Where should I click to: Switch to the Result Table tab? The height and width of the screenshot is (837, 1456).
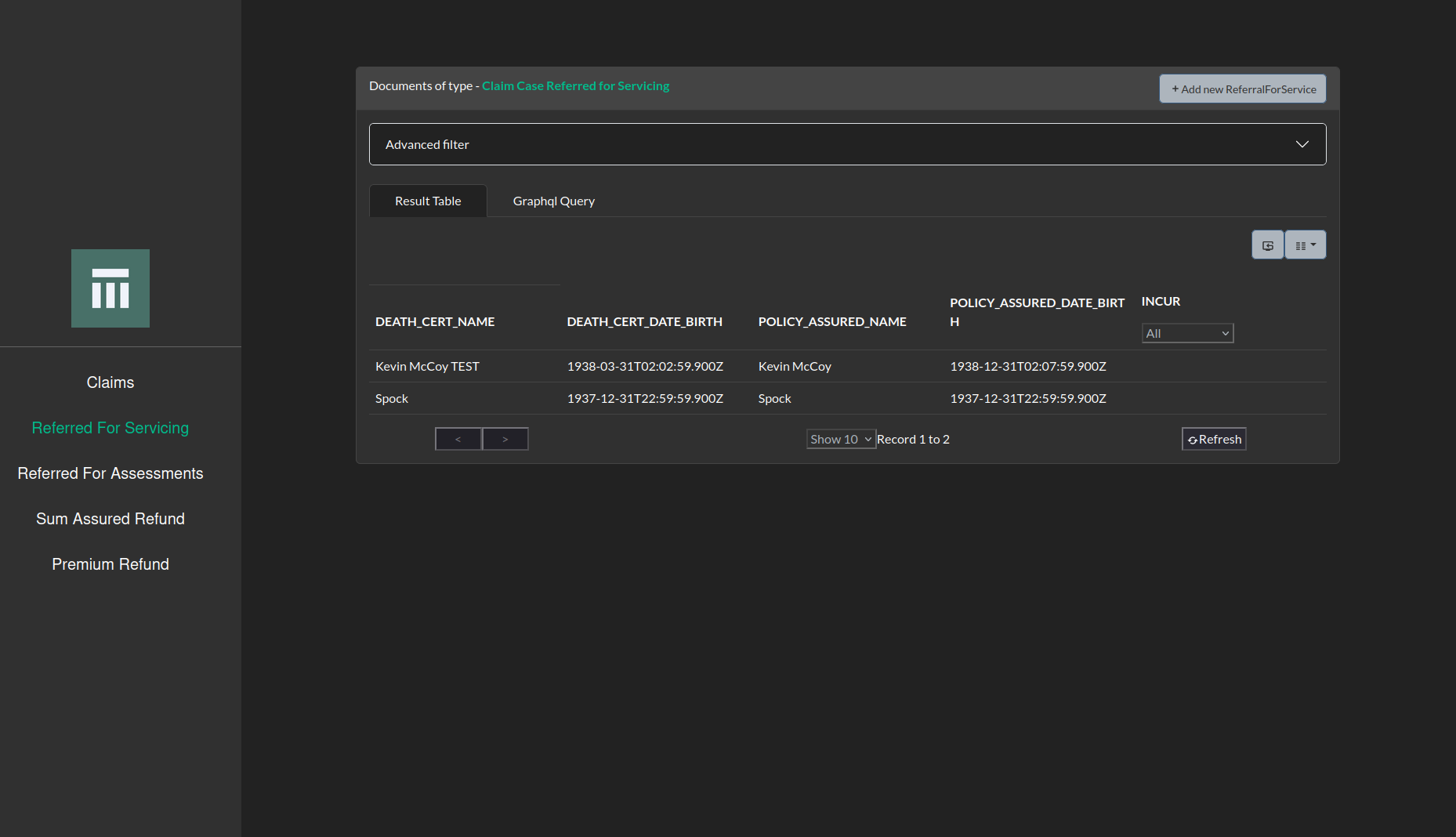(428, 201)
